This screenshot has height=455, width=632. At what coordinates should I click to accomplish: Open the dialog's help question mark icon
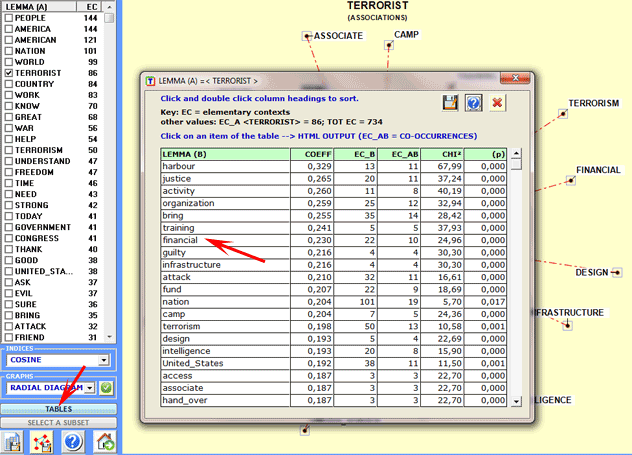[474, 103]
